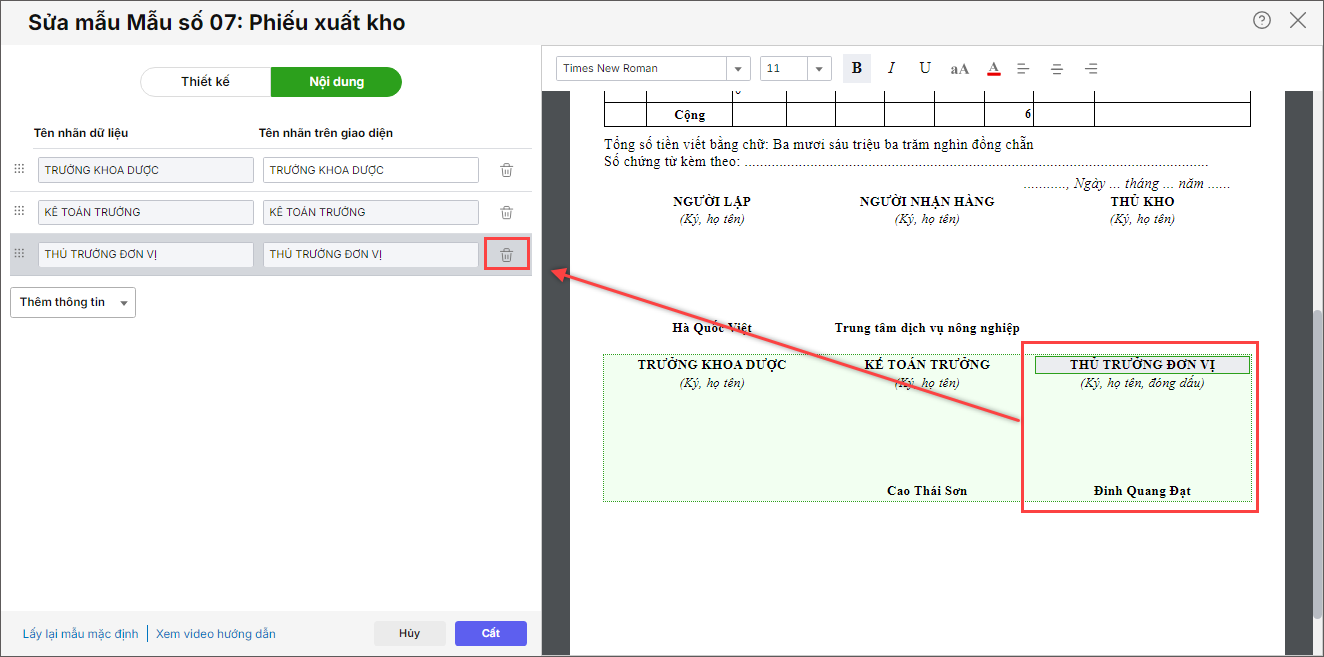Click NGƯỜI LẬP heading in preview

[x=712, y=202]
